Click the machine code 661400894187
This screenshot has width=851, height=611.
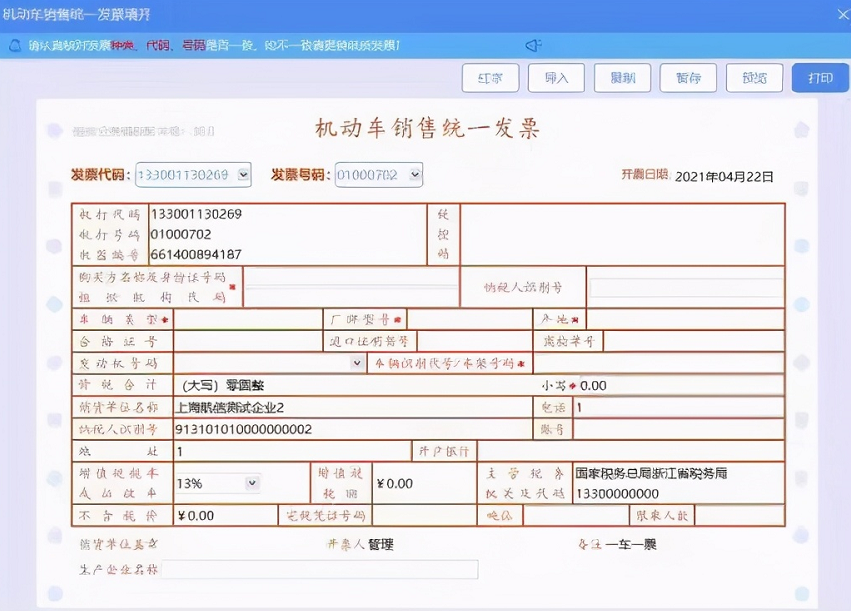[196, 254]
